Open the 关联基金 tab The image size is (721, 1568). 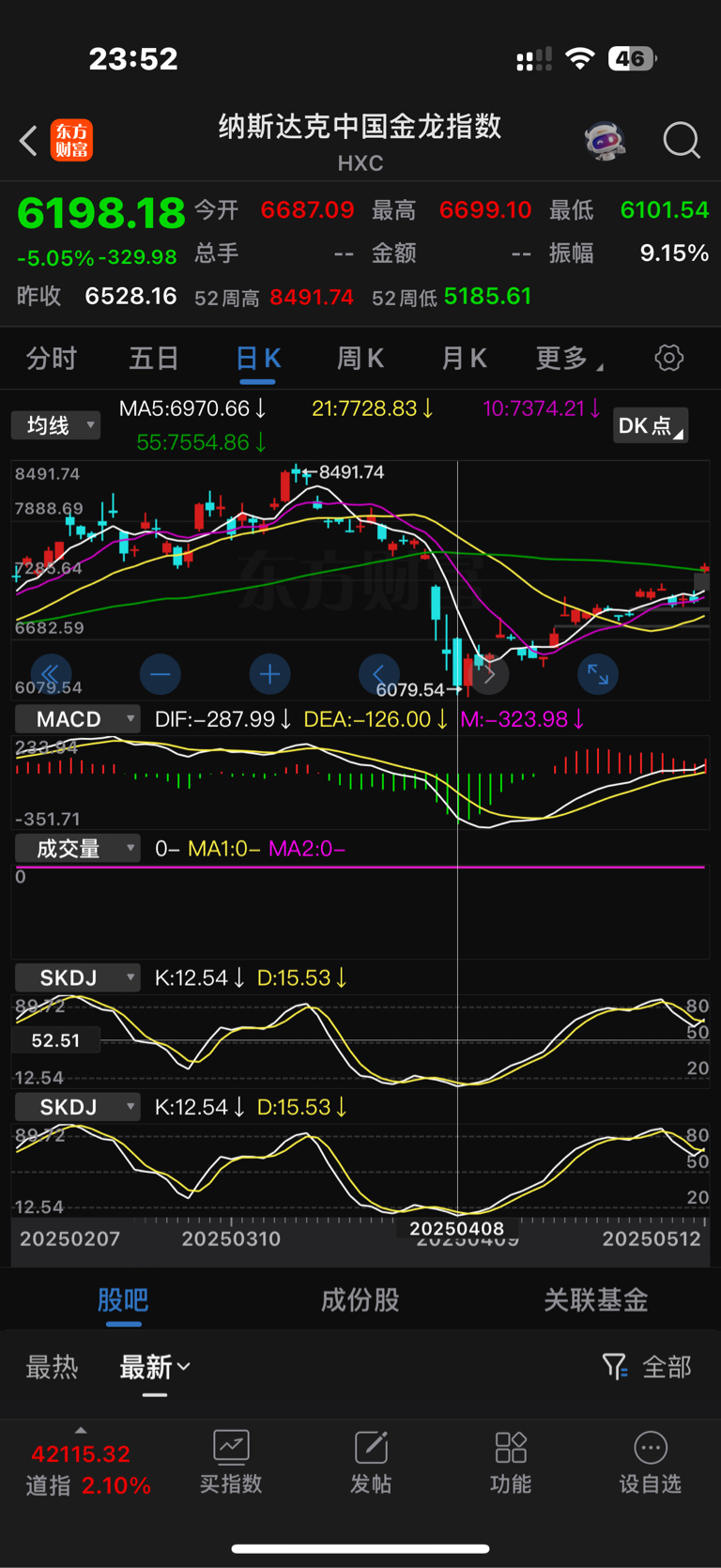click(596, 1300)
